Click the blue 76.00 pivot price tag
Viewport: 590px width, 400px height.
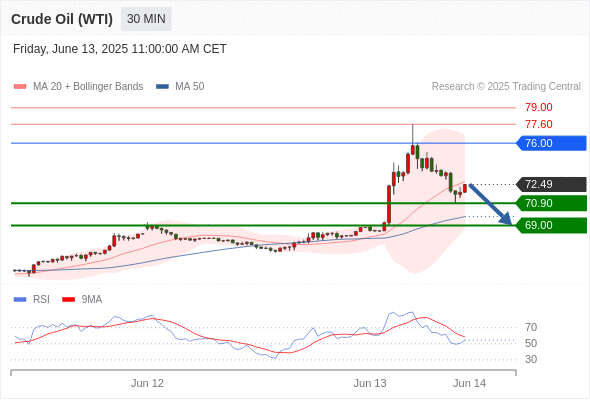(551, 143)
